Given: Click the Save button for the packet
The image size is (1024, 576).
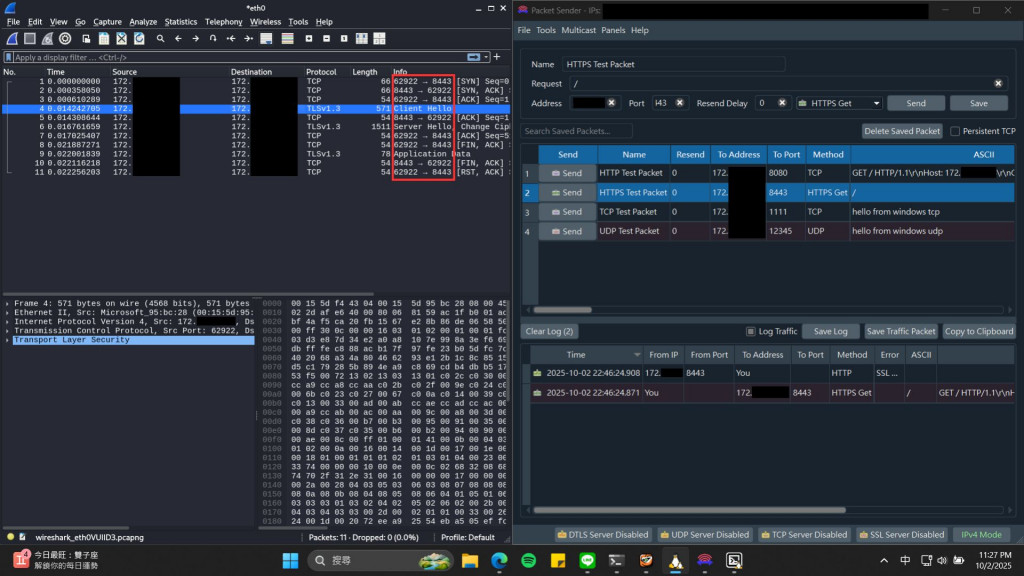Looking at the screenshot, I should [978, 103].
